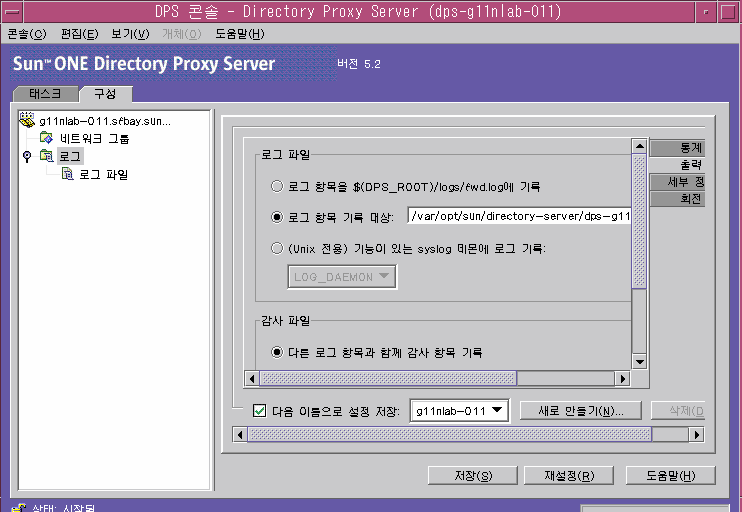742x512 pixels.
Task: Click the 감사 파일 group label
Action: coord(285,321)
